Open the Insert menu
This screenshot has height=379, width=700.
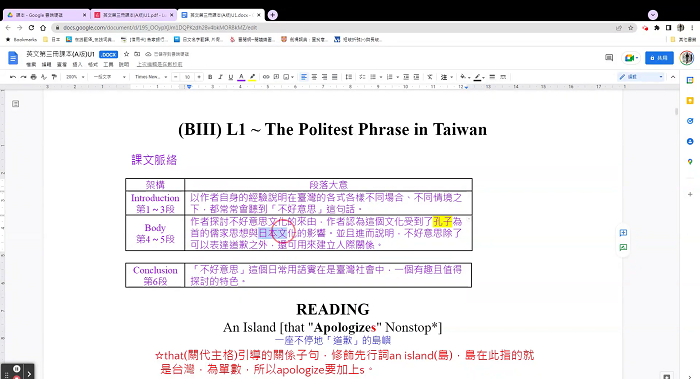coord(77,64)
